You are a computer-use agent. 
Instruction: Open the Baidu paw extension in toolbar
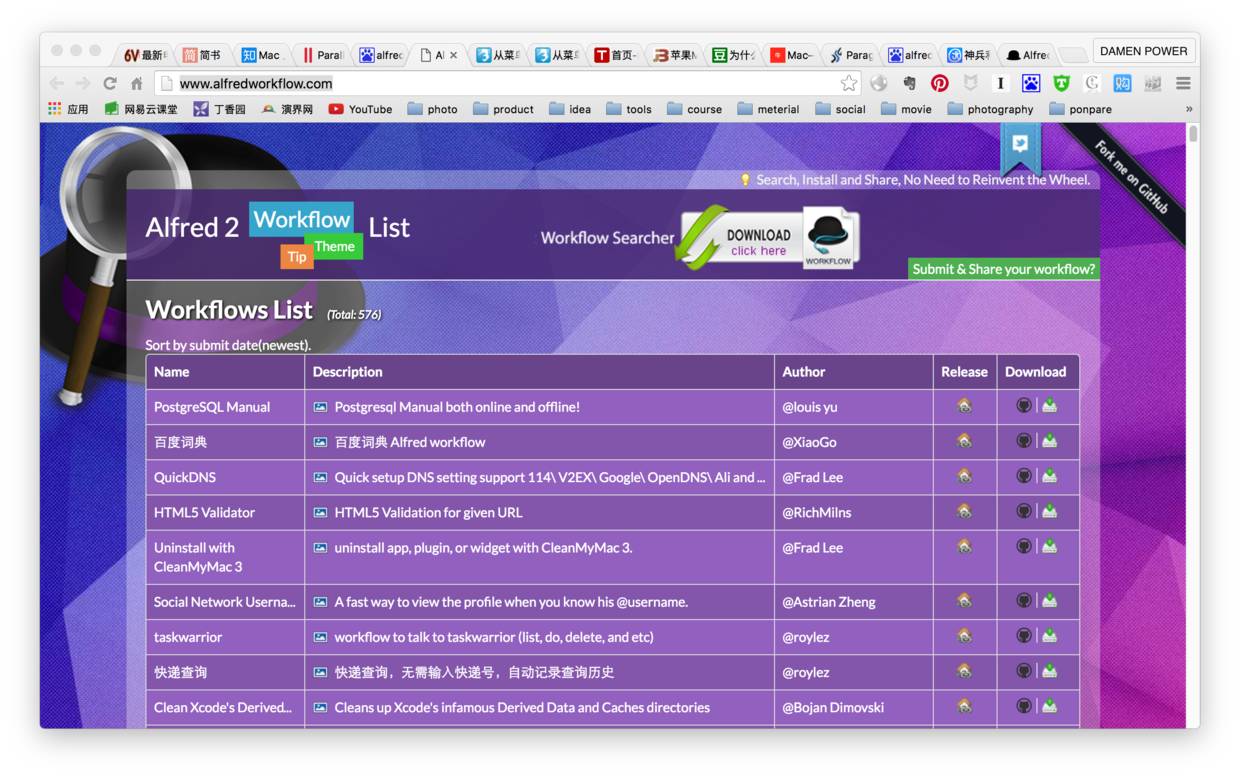(x=1031, y=83)
